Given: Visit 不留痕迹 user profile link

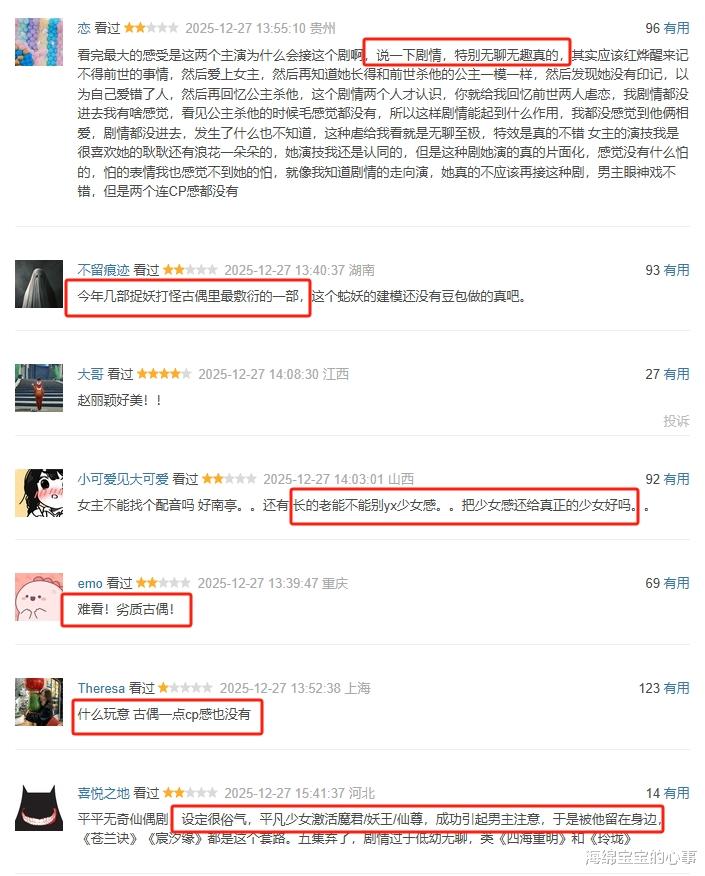Looking at the screenshot, I should (x=103, y=270).
